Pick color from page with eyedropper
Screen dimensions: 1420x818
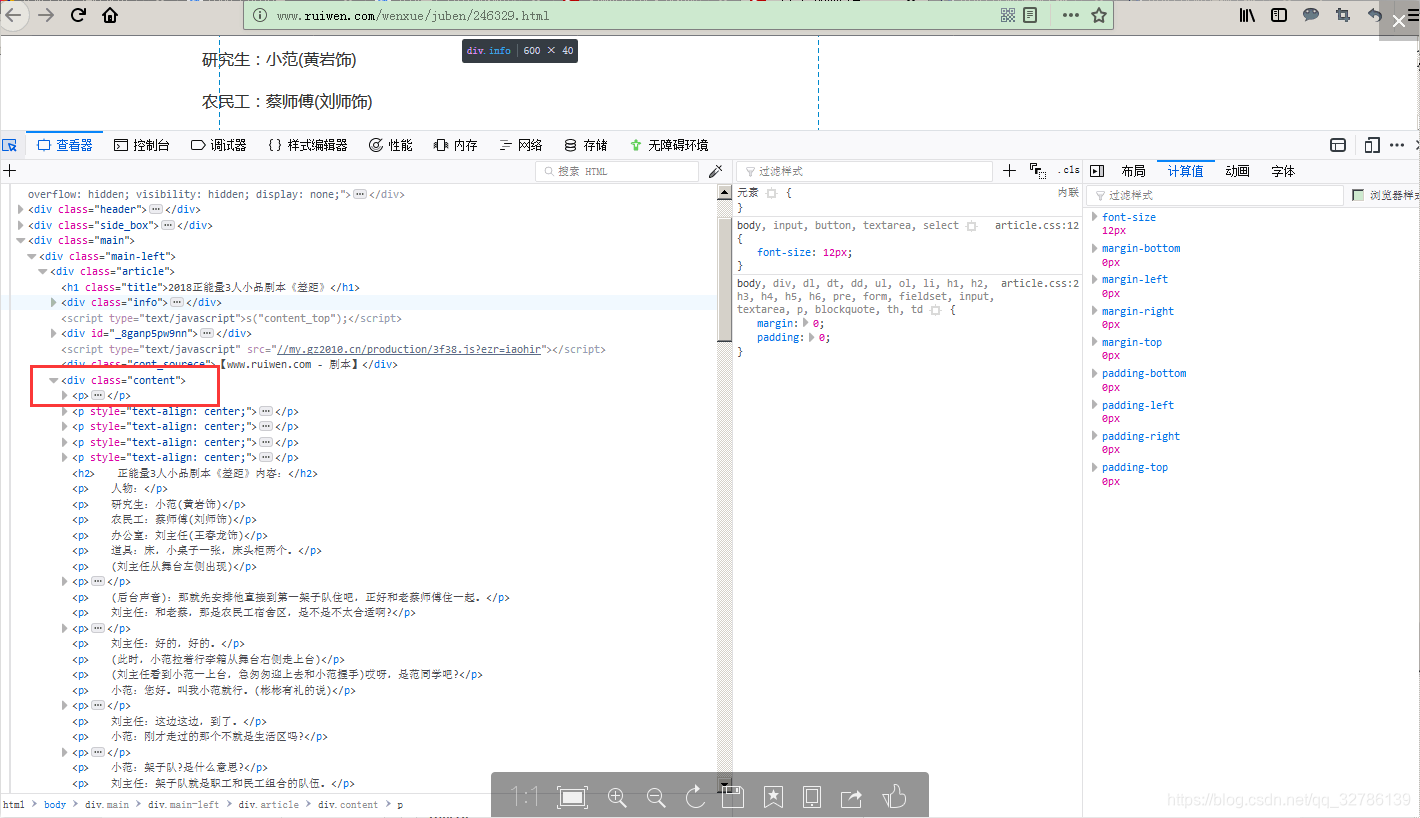point(715,171)
